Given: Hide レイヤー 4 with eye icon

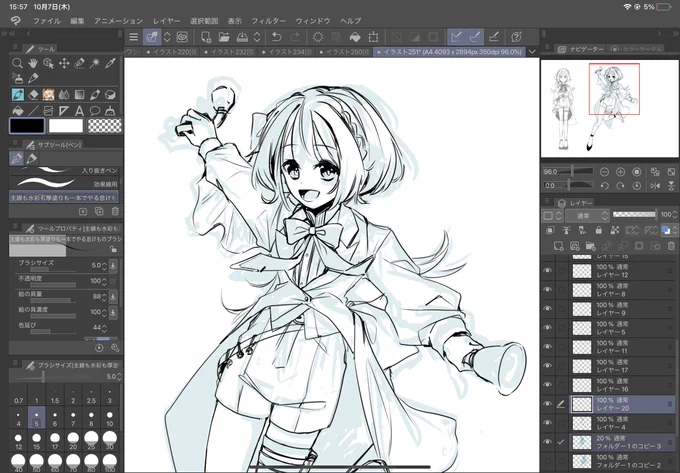Looking at the screenshot, I should [548, 423].
